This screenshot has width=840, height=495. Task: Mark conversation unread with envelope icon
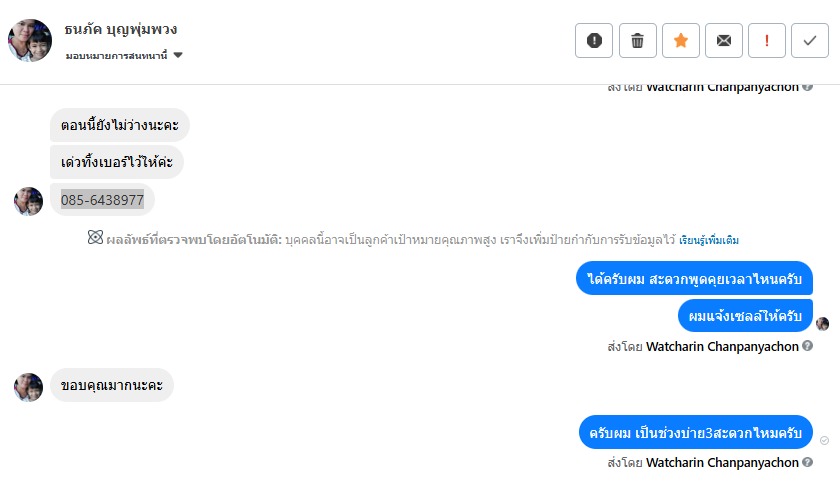pos(723,41)
